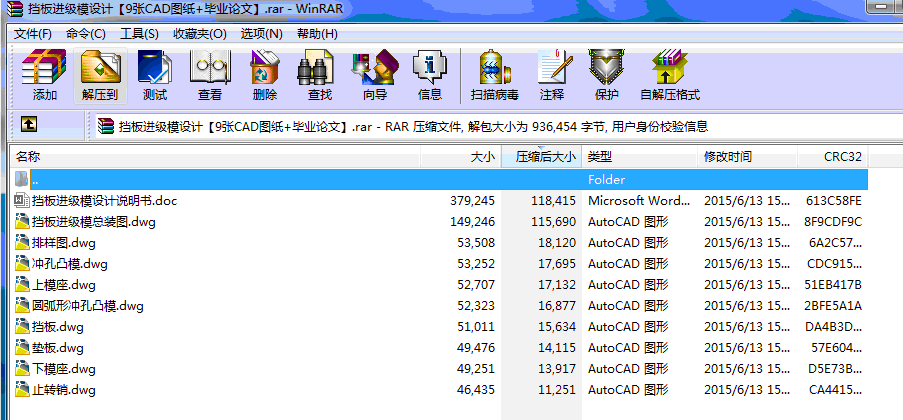Open the 工具(S) menu
903x420 pixels.
(139, 33)
